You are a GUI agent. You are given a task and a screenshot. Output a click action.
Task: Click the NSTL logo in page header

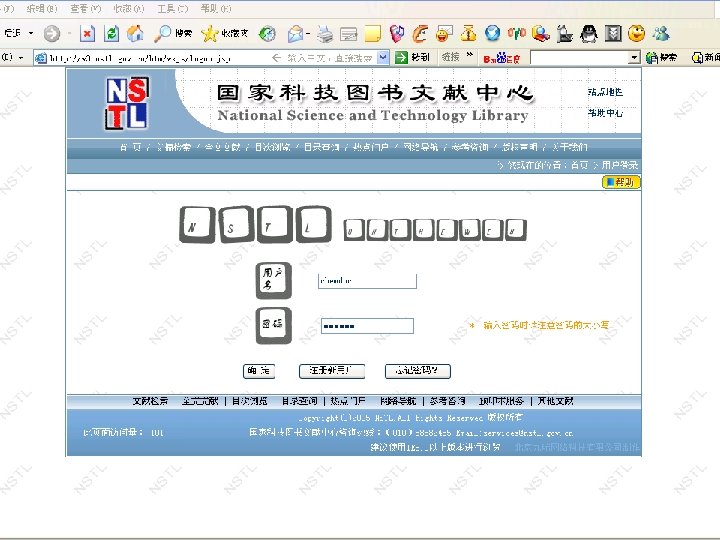(127, 103)
